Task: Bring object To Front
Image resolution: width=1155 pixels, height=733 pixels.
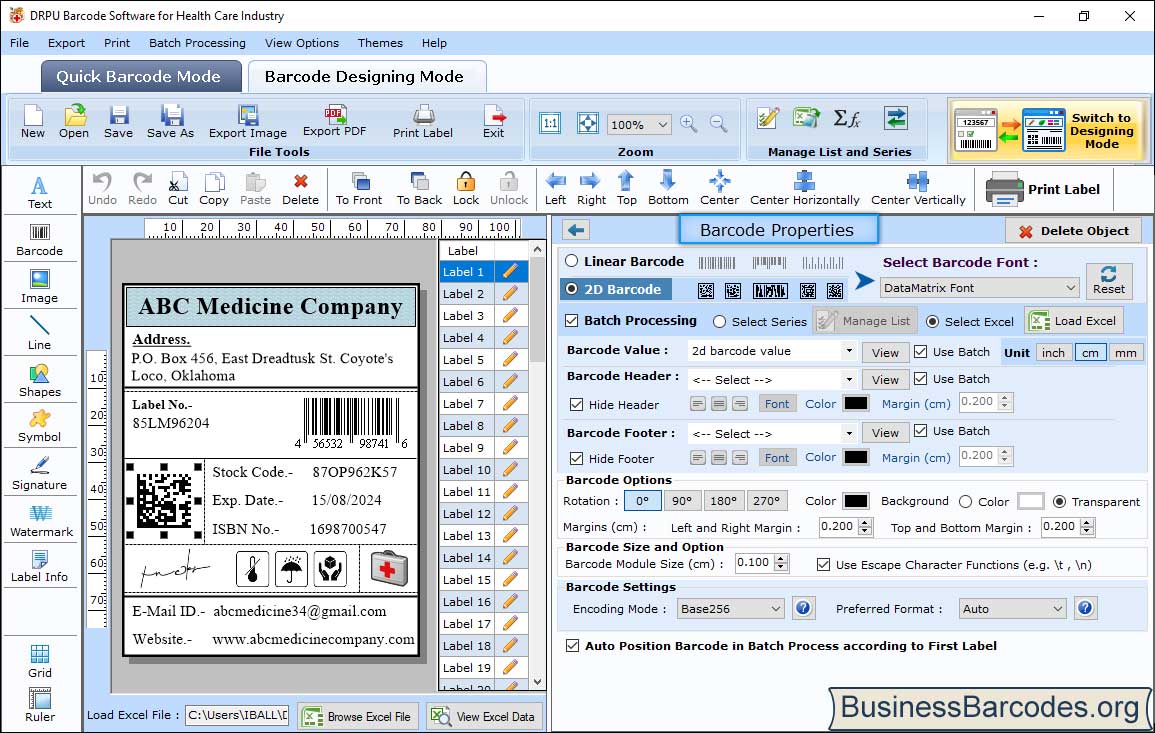Action: tap(359, 189)
